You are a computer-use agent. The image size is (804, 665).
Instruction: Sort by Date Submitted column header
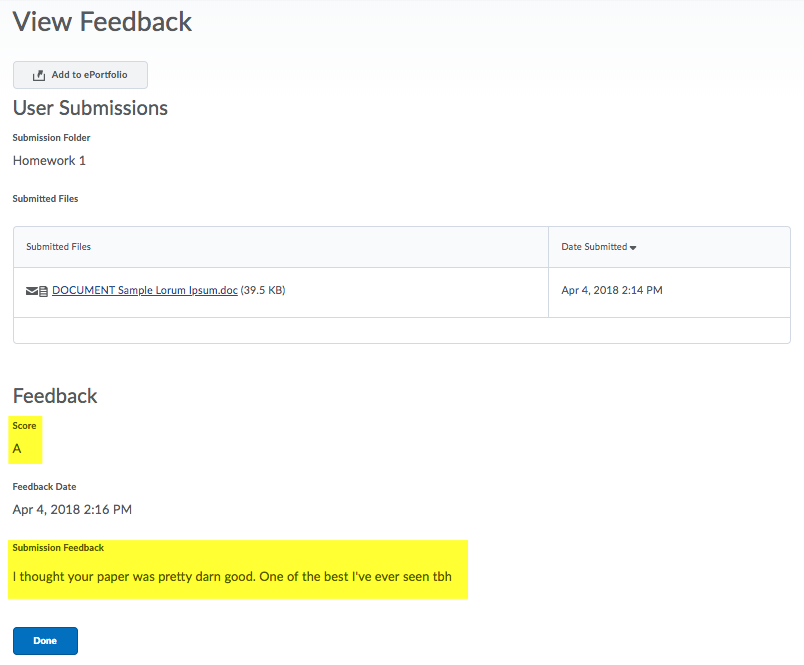[x=594, y=246]
